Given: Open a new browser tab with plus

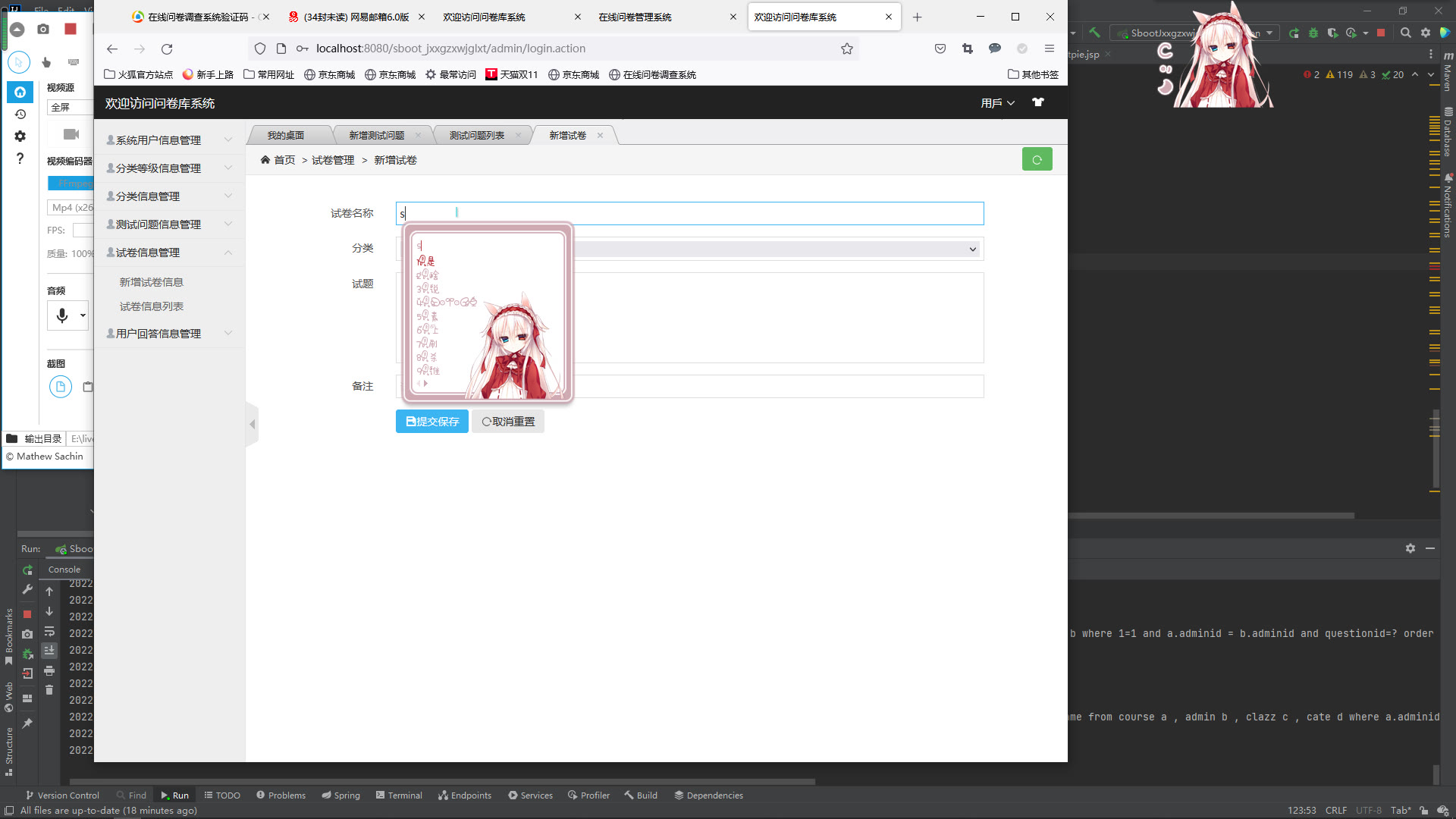Looking at the screenshot, I should (x=918, y=17).
